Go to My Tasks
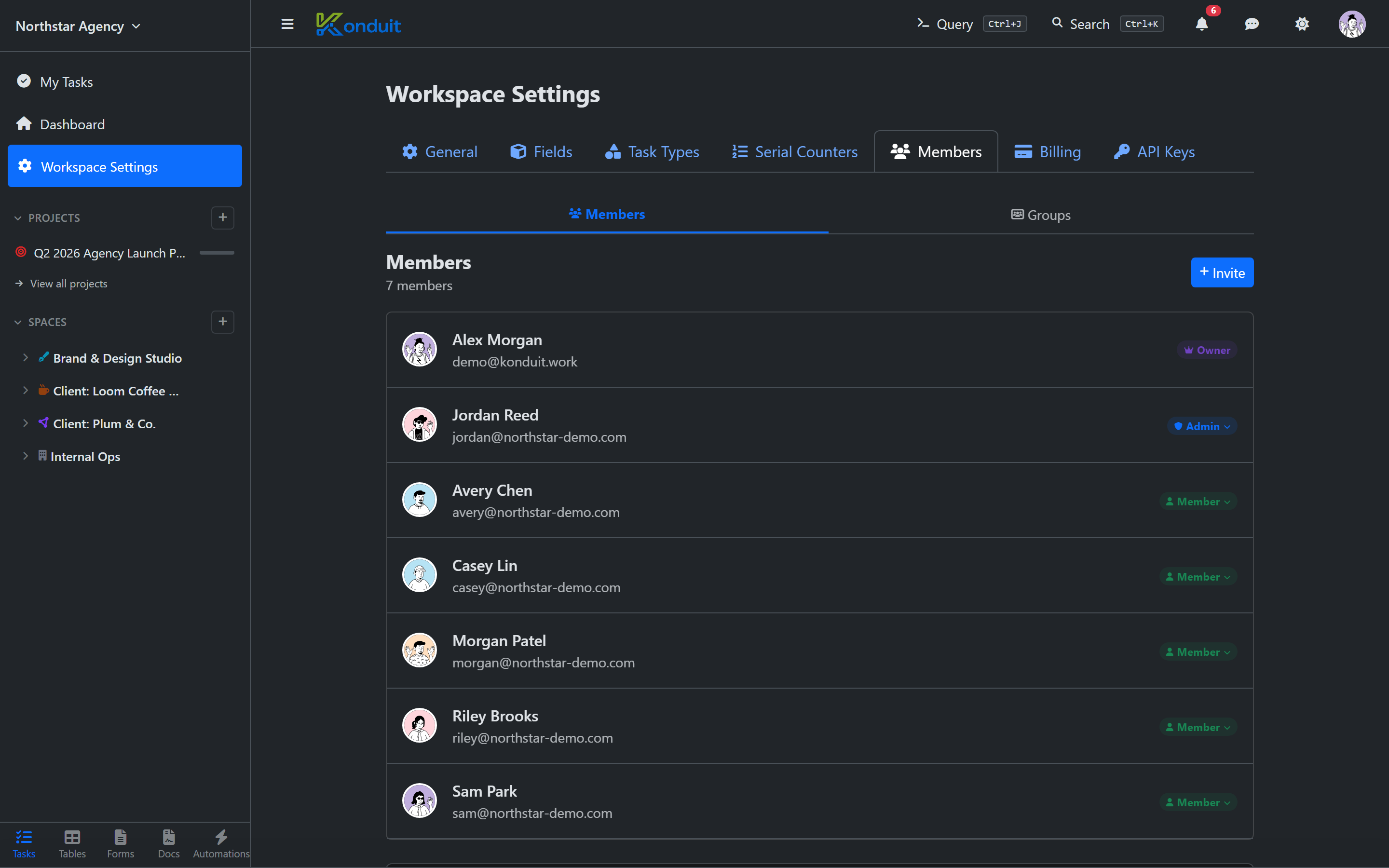The height and width of the screenshot is (868, 1389). click(124, 82)
